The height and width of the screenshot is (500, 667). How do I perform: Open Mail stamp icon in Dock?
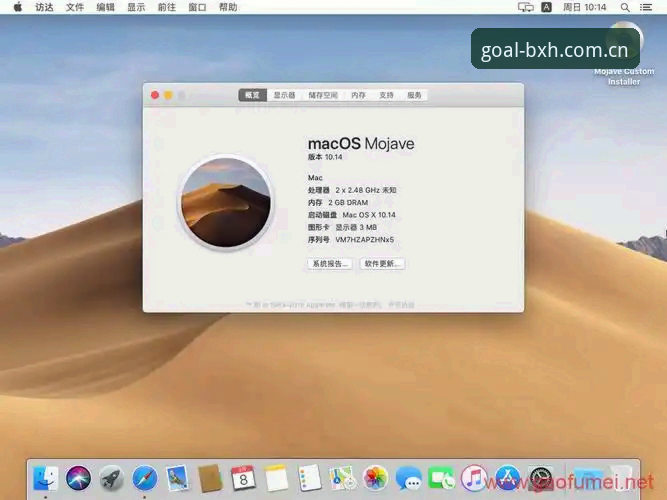point(177,478)
